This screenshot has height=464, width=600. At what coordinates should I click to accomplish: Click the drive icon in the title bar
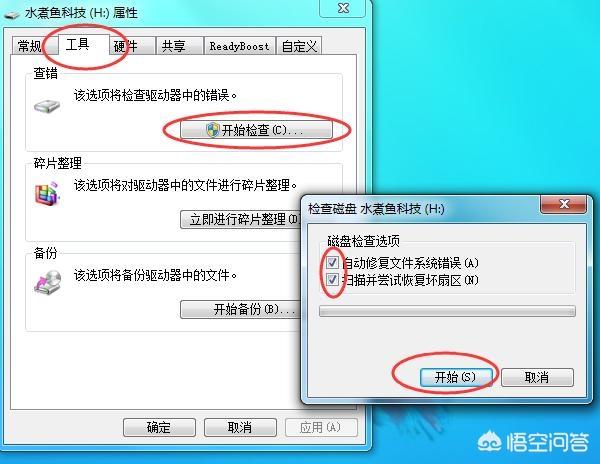(x=11, y=15)
